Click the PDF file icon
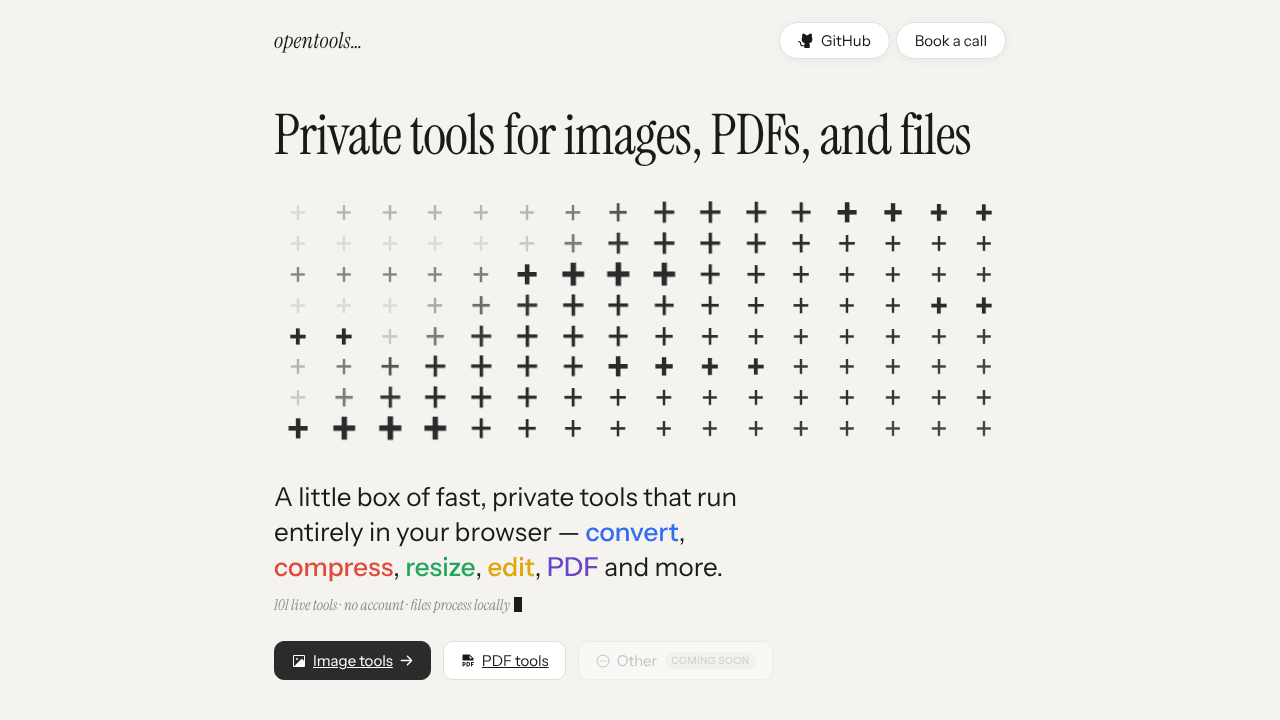The height and width of the screenshot is (720, 1280). click(x=468, y=661)
